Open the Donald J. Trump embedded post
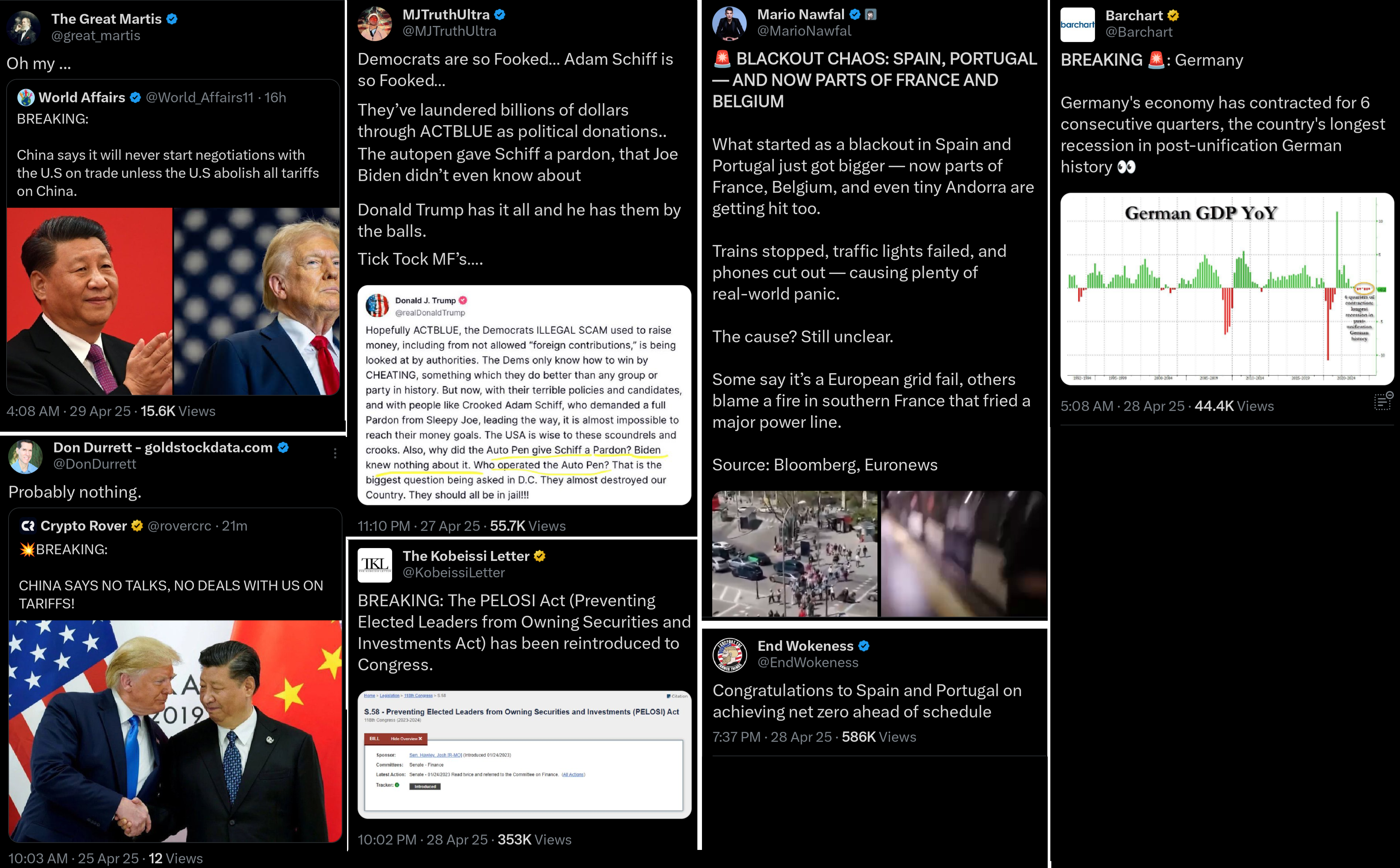The image size is (1400, 868). pos(525,396)
